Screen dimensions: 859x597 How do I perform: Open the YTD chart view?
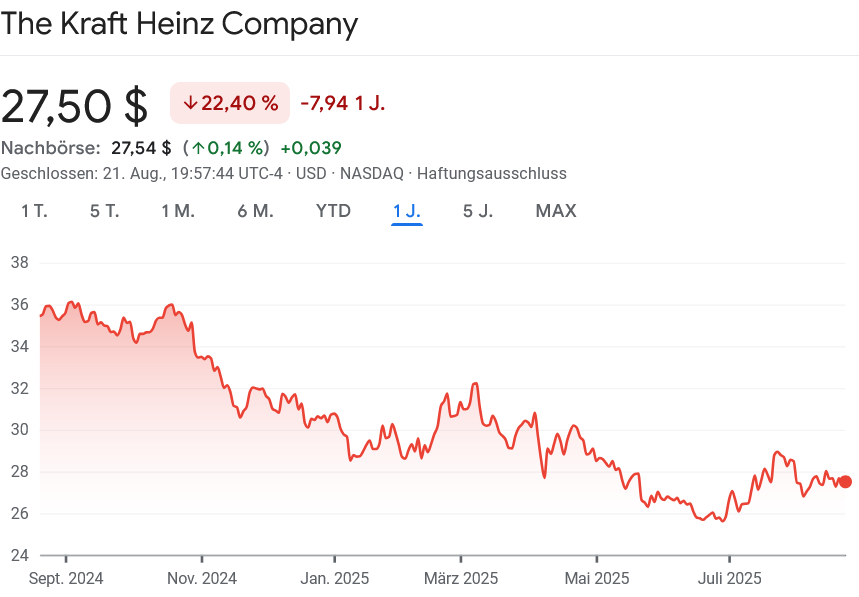click(x=333, y=211)
